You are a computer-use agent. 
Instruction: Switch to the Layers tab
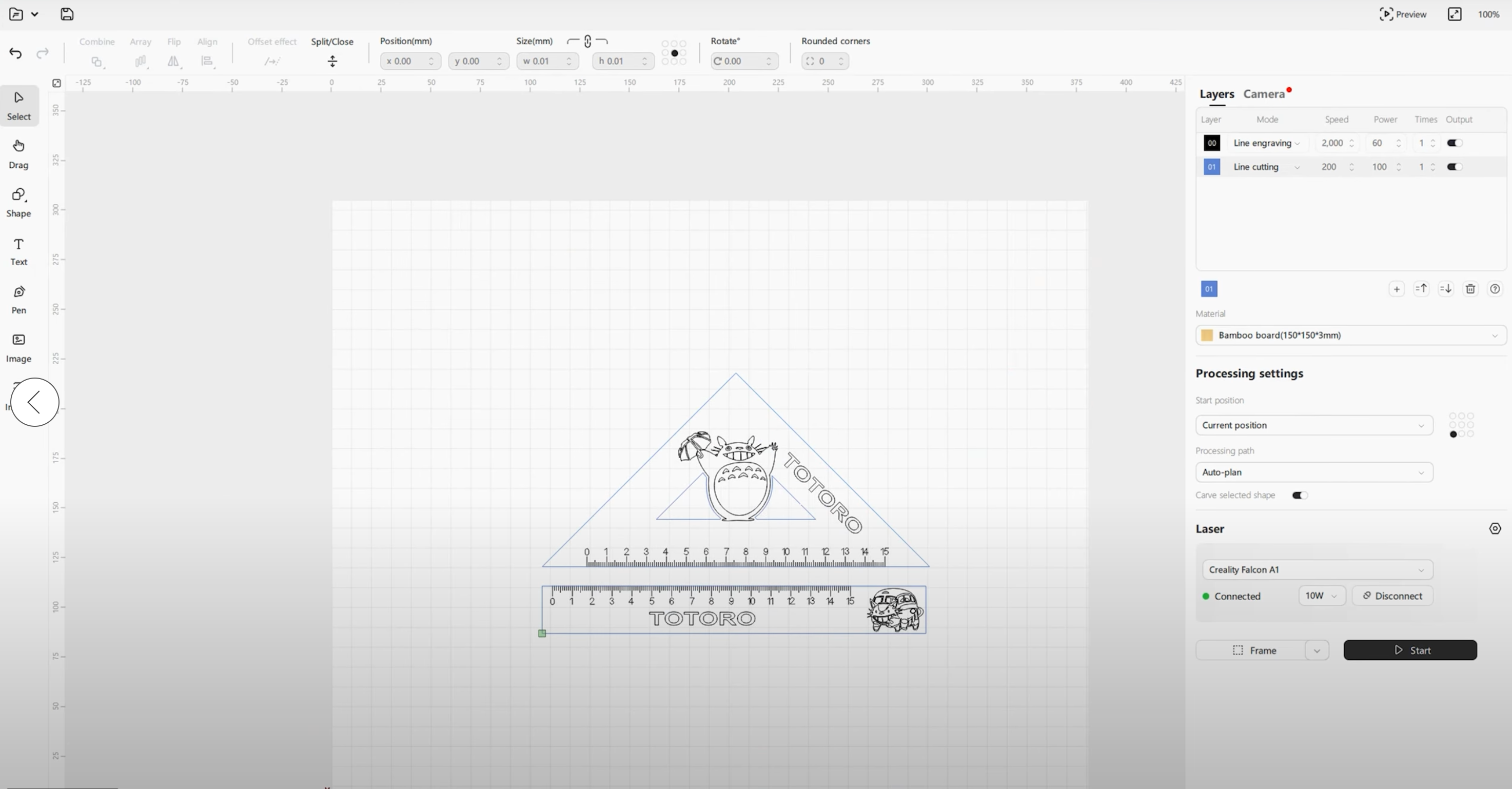coord(1217,94)
